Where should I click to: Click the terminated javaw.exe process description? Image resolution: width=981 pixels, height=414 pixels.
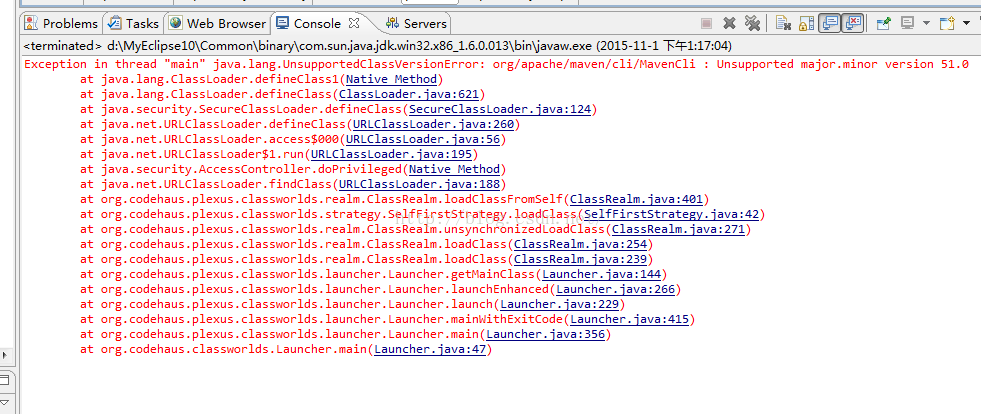pyautogui.click(x=377, y=46)
